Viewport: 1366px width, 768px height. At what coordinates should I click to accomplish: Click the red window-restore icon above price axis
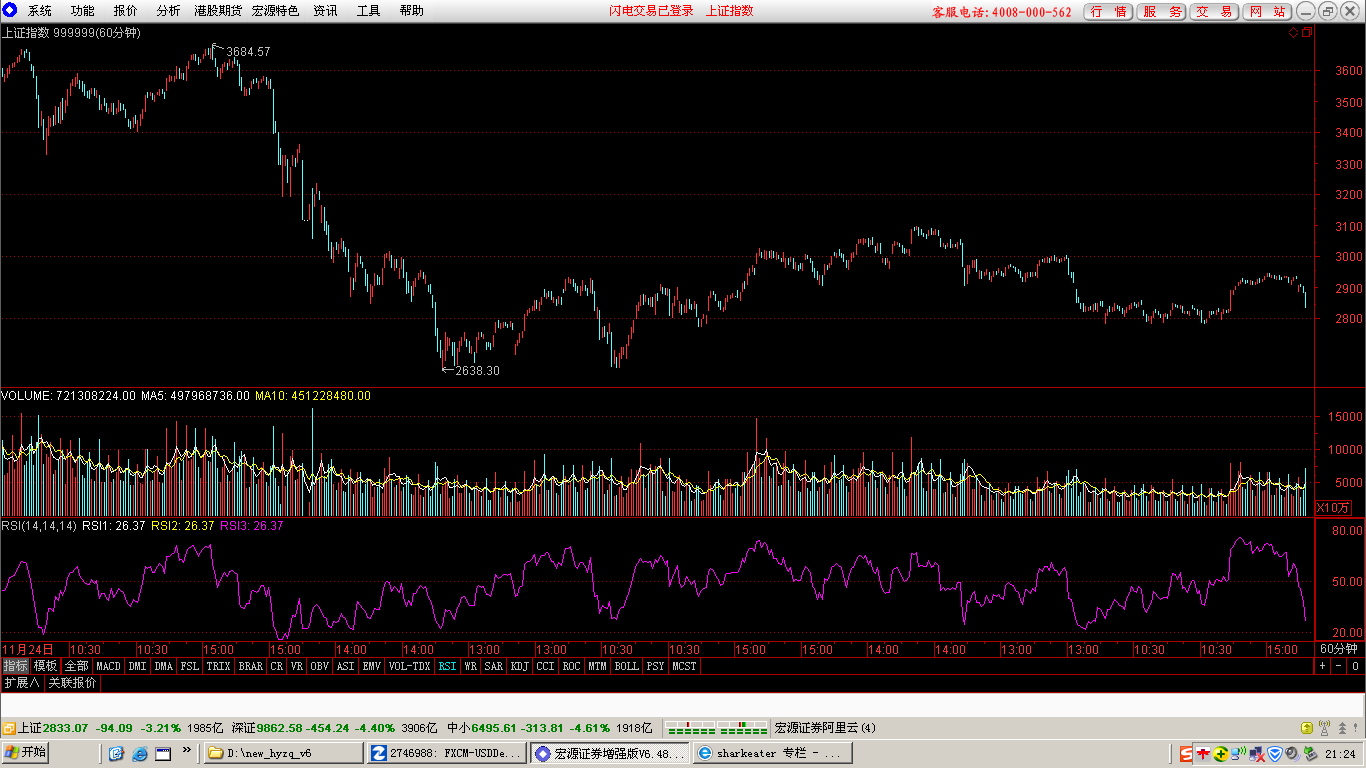1306,33
